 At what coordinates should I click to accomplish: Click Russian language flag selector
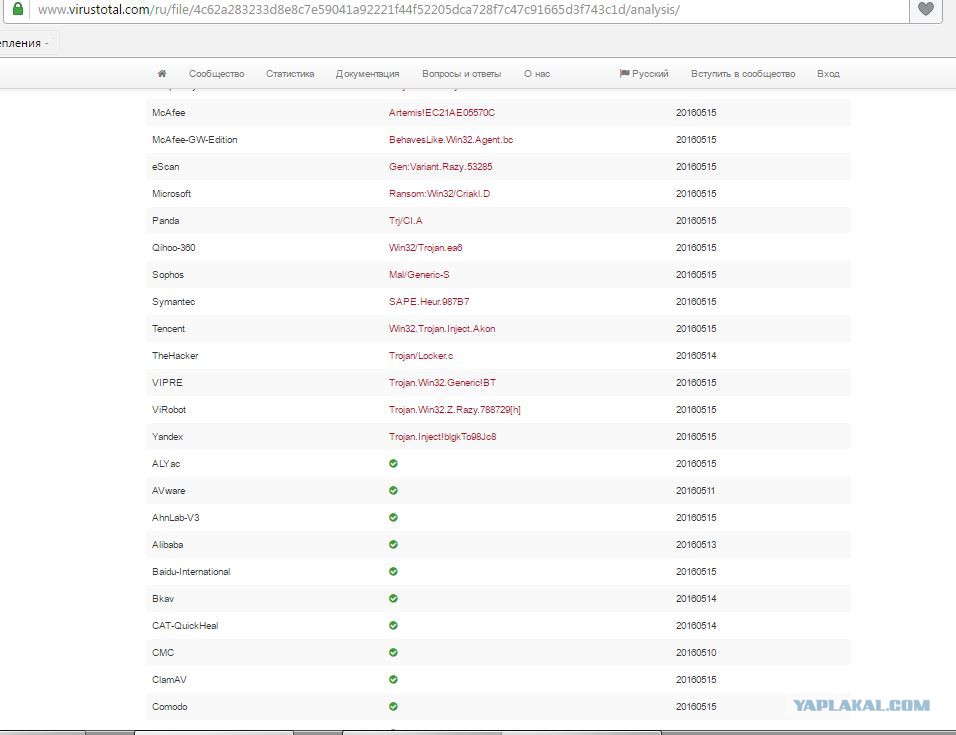click(644, 73)
